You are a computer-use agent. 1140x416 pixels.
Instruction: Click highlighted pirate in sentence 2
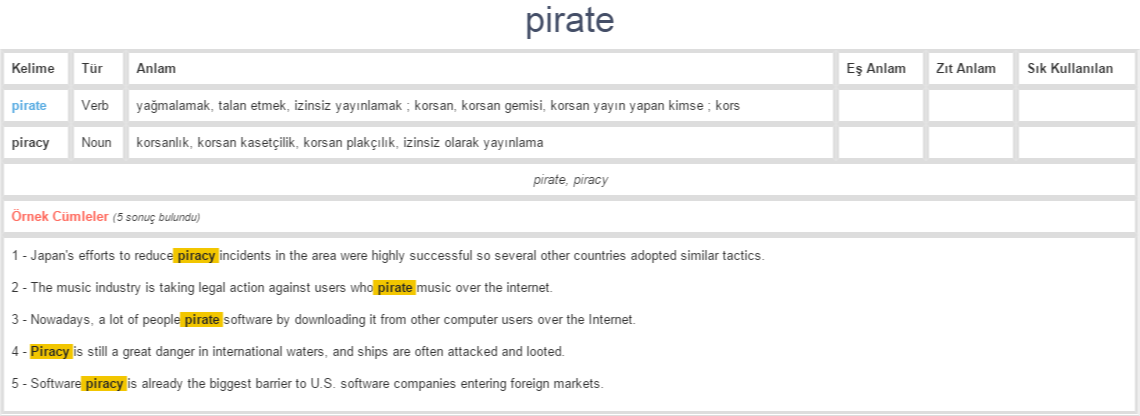click(x=395, y=287)
